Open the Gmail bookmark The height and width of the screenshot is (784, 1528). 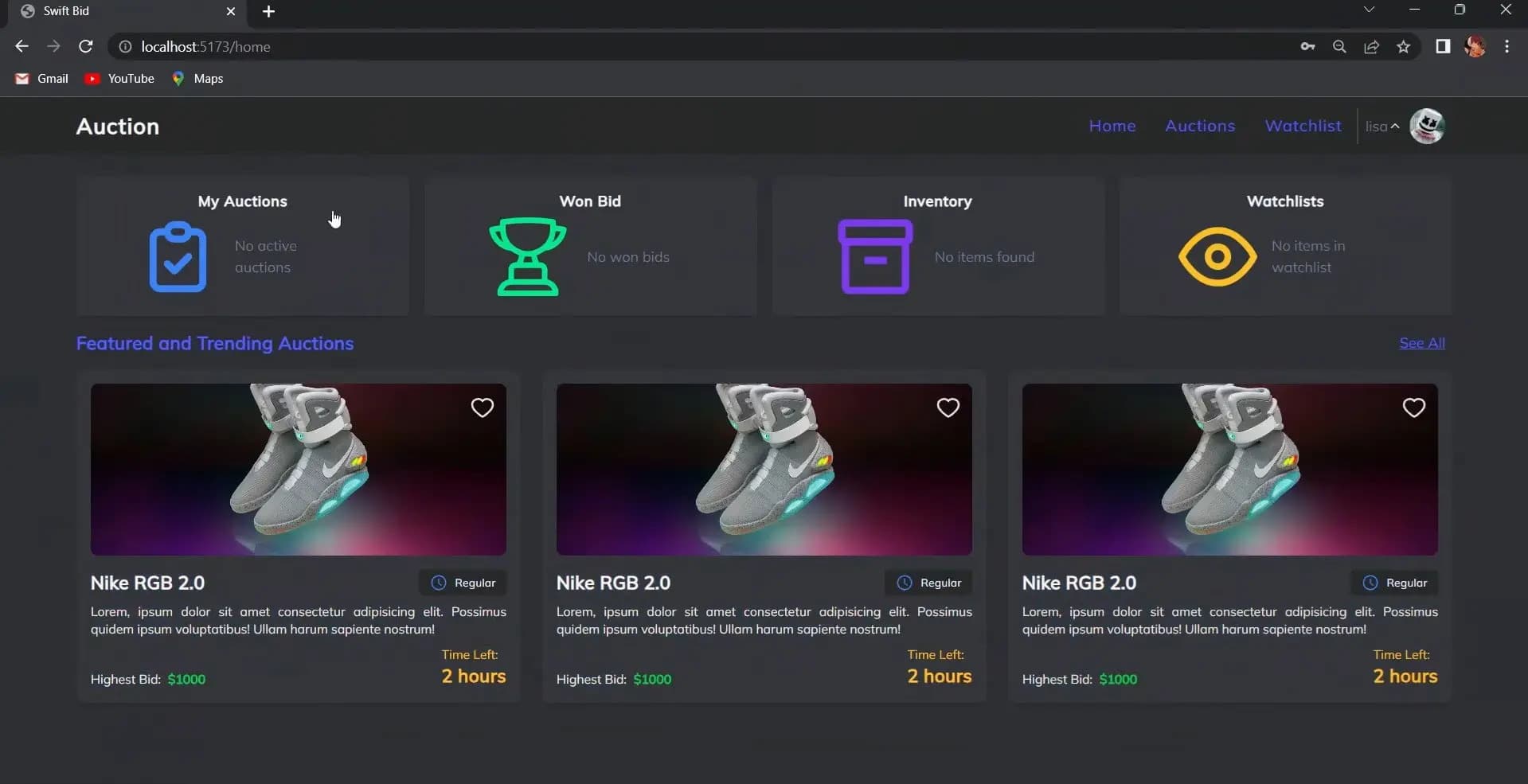point(42,78)
